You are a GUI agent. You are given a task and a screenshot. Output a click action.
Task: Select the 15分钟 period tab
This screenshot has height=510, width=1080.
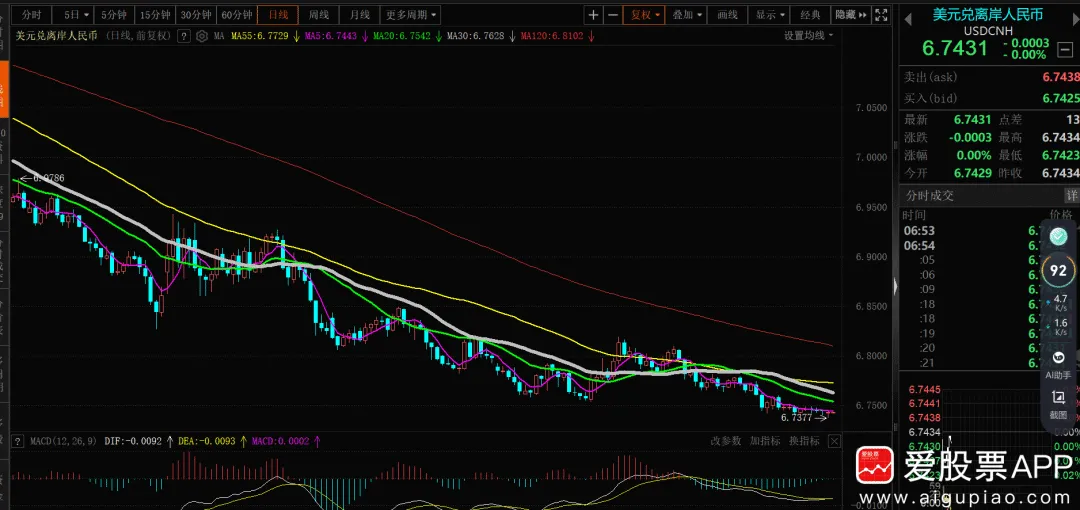[154, 14]
